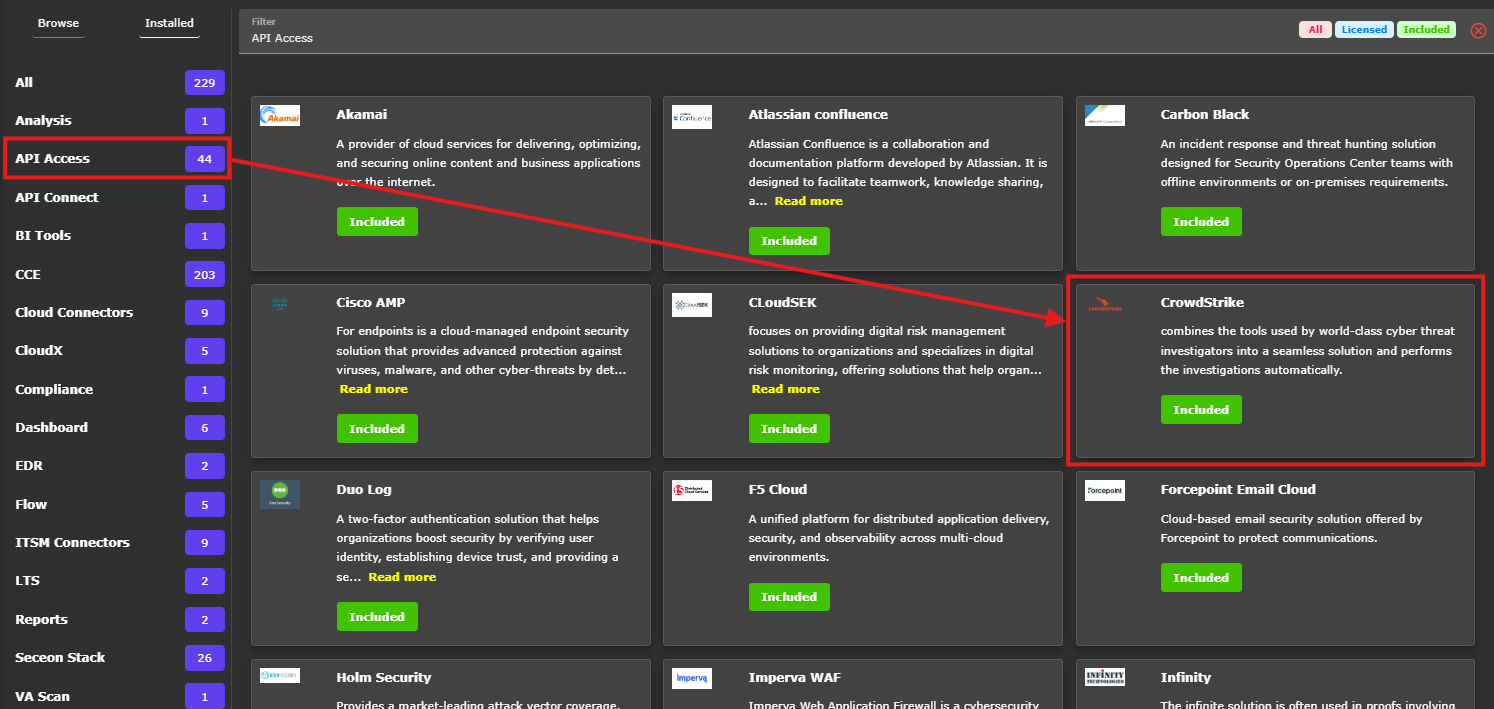The image size is (1494, 709).
Task: Switch to the Browse tab
Action: (58, 23)
